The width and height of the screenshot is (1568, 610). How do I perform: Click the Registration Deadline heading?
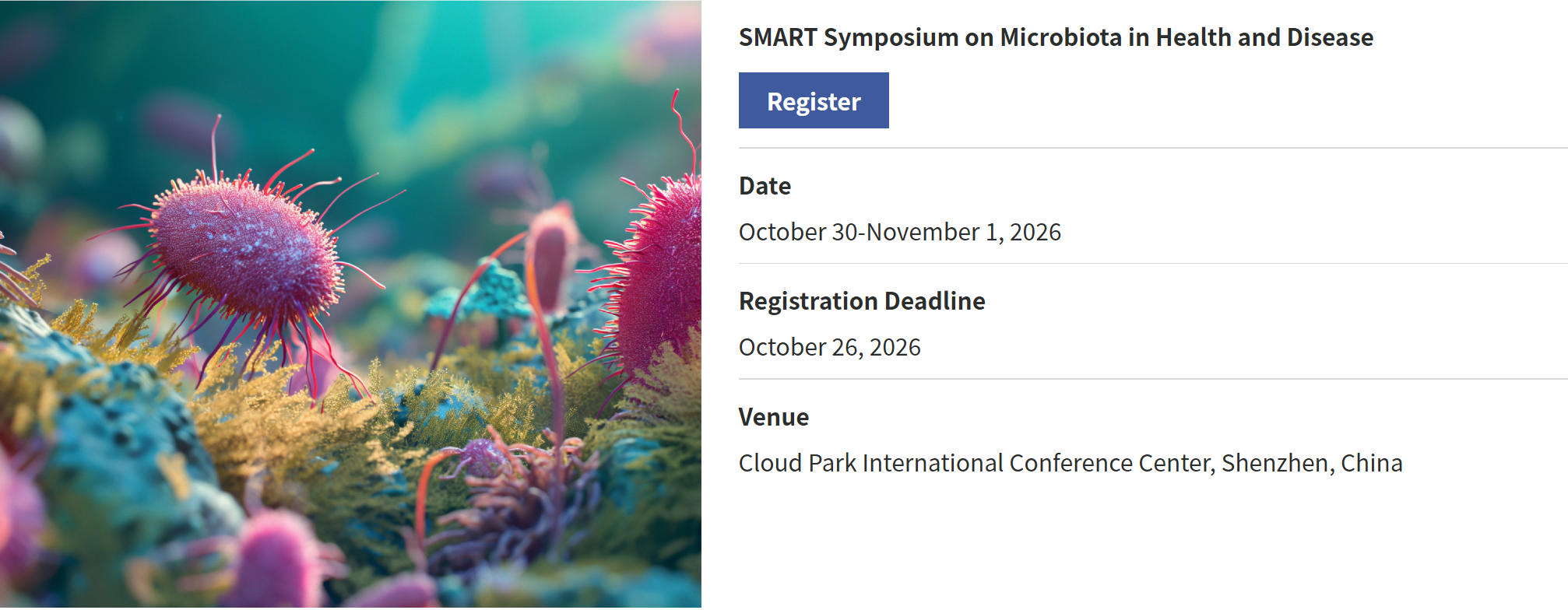click(862, 301)
